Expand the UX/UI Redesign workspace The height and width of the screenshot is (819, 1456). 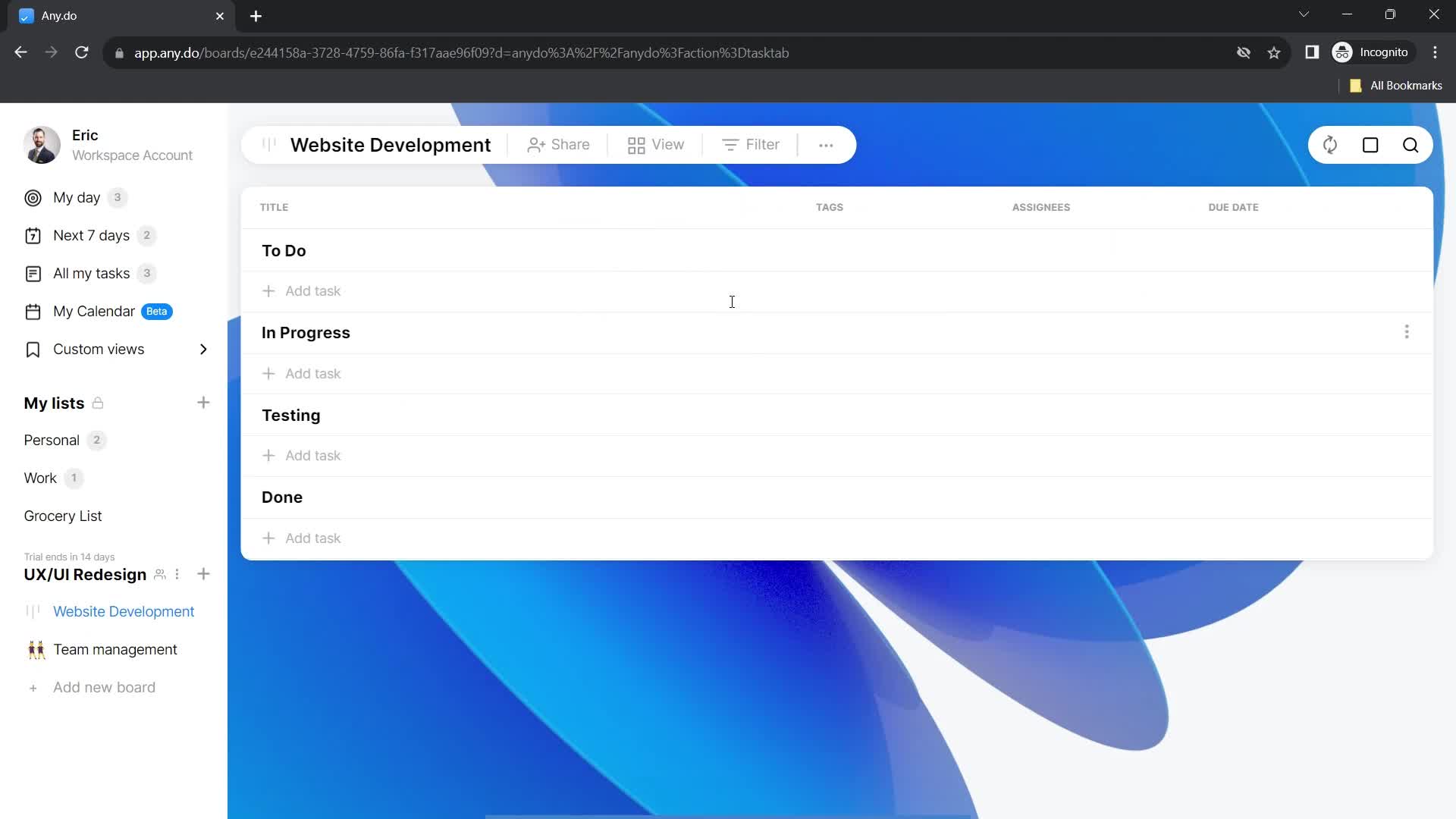click(x=85, y=574)
